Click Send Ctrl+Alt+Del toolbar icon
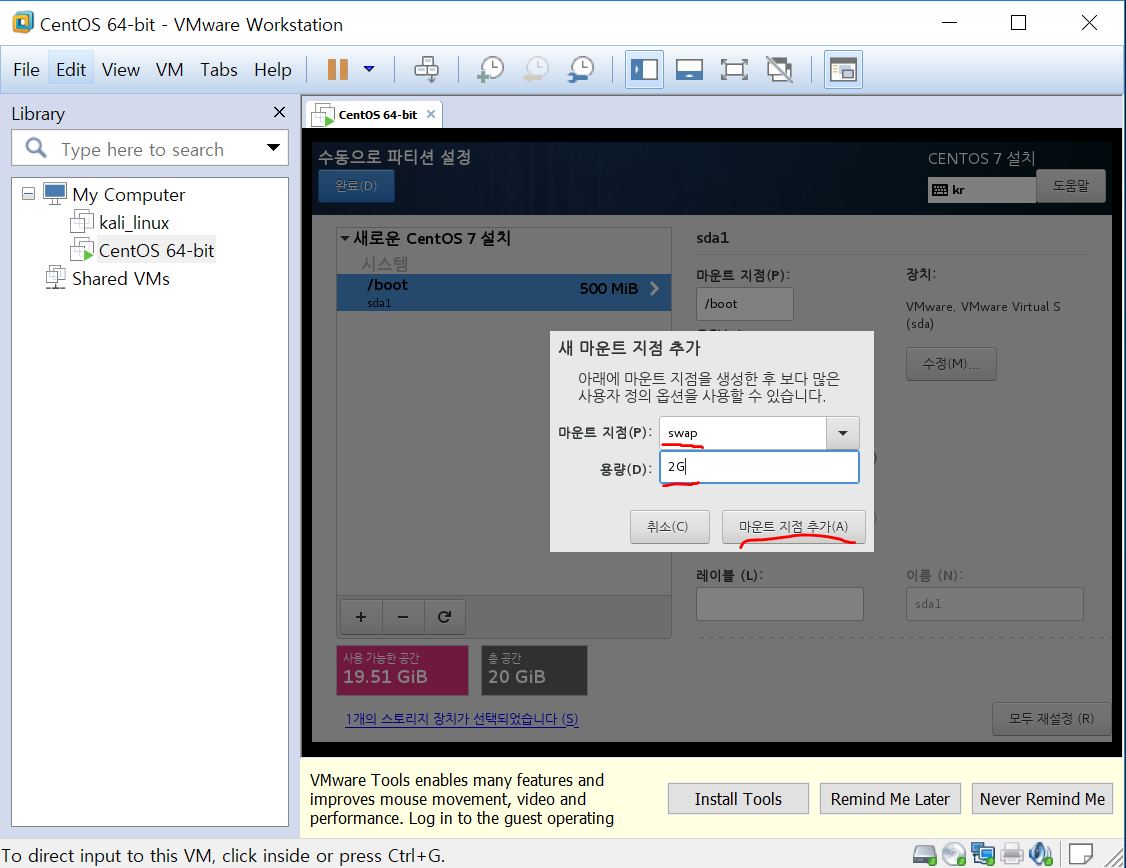This screenshot has height=868, width=1126. (427, 70)
